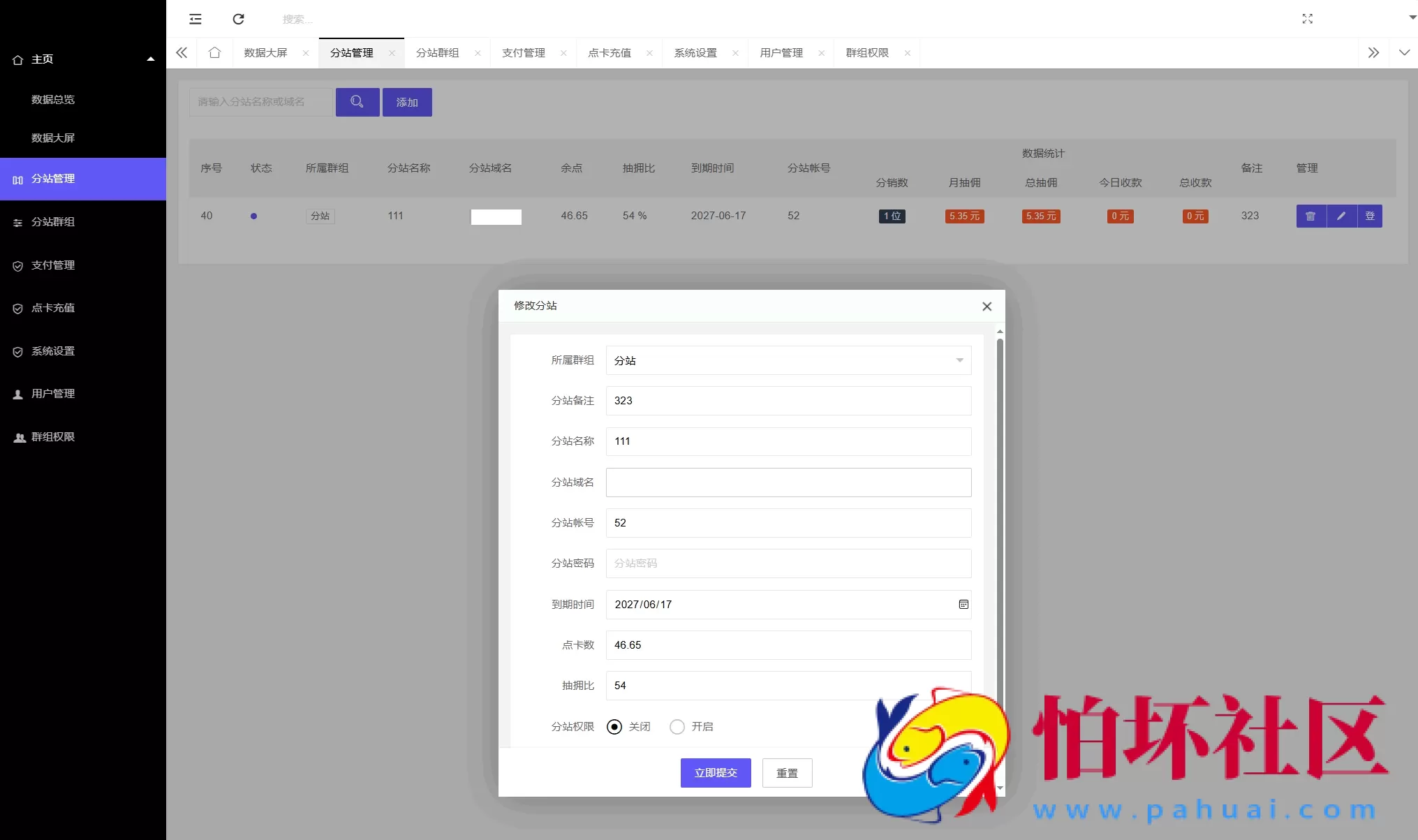Click the 用户管理 person icon in sidebar

tap(18, 393)
